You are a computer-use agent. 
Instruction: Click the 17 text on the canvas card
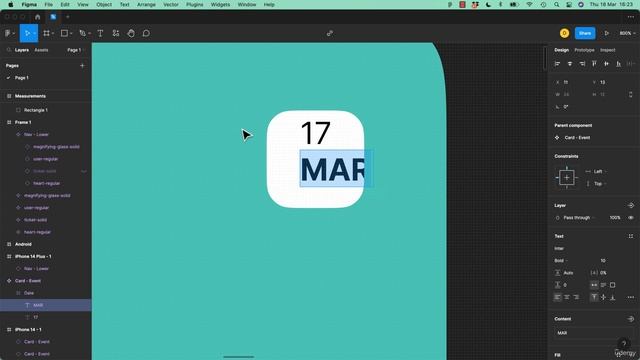[x=315, y=133]
